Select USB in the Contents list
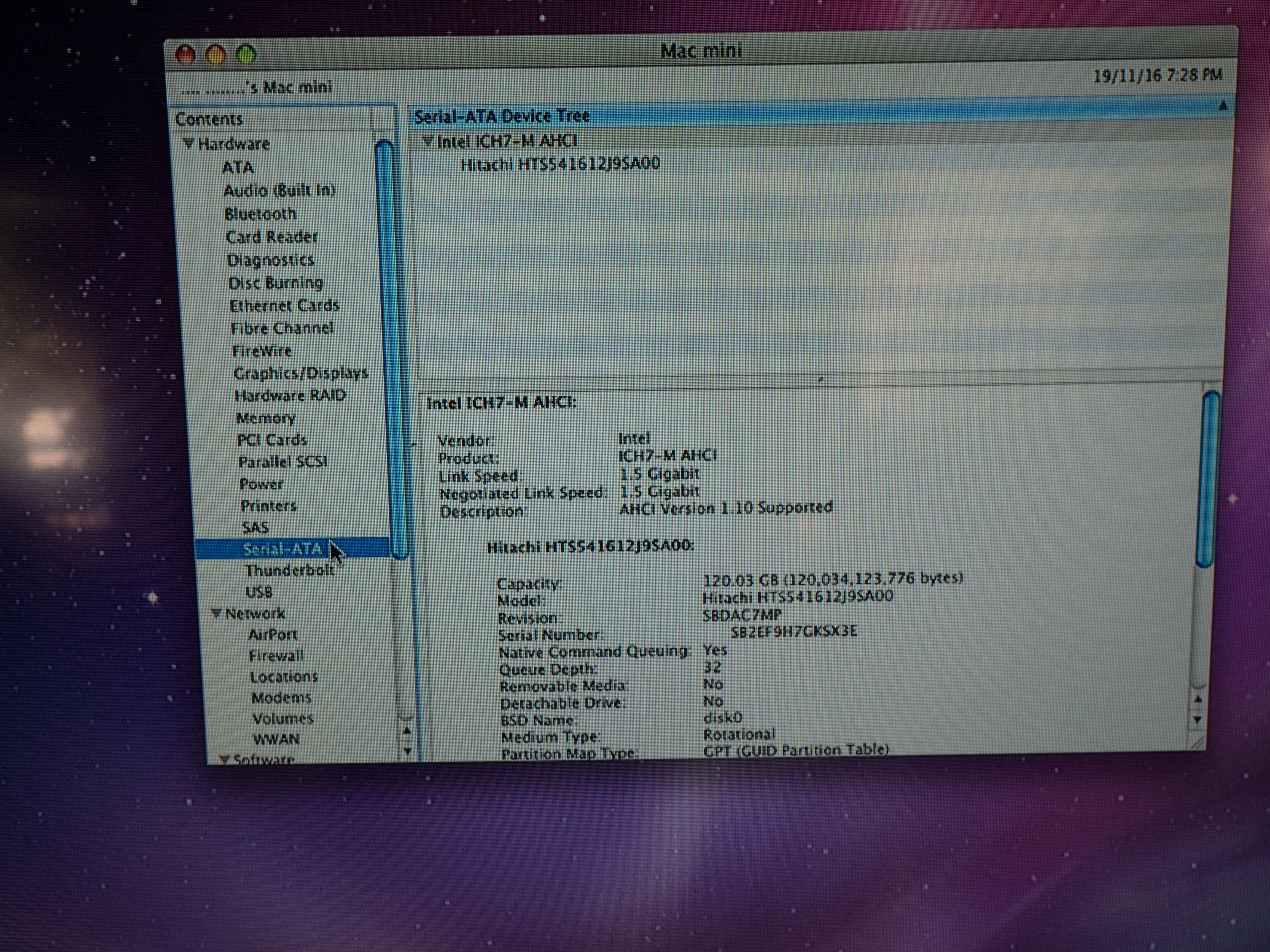 [259, 592]
